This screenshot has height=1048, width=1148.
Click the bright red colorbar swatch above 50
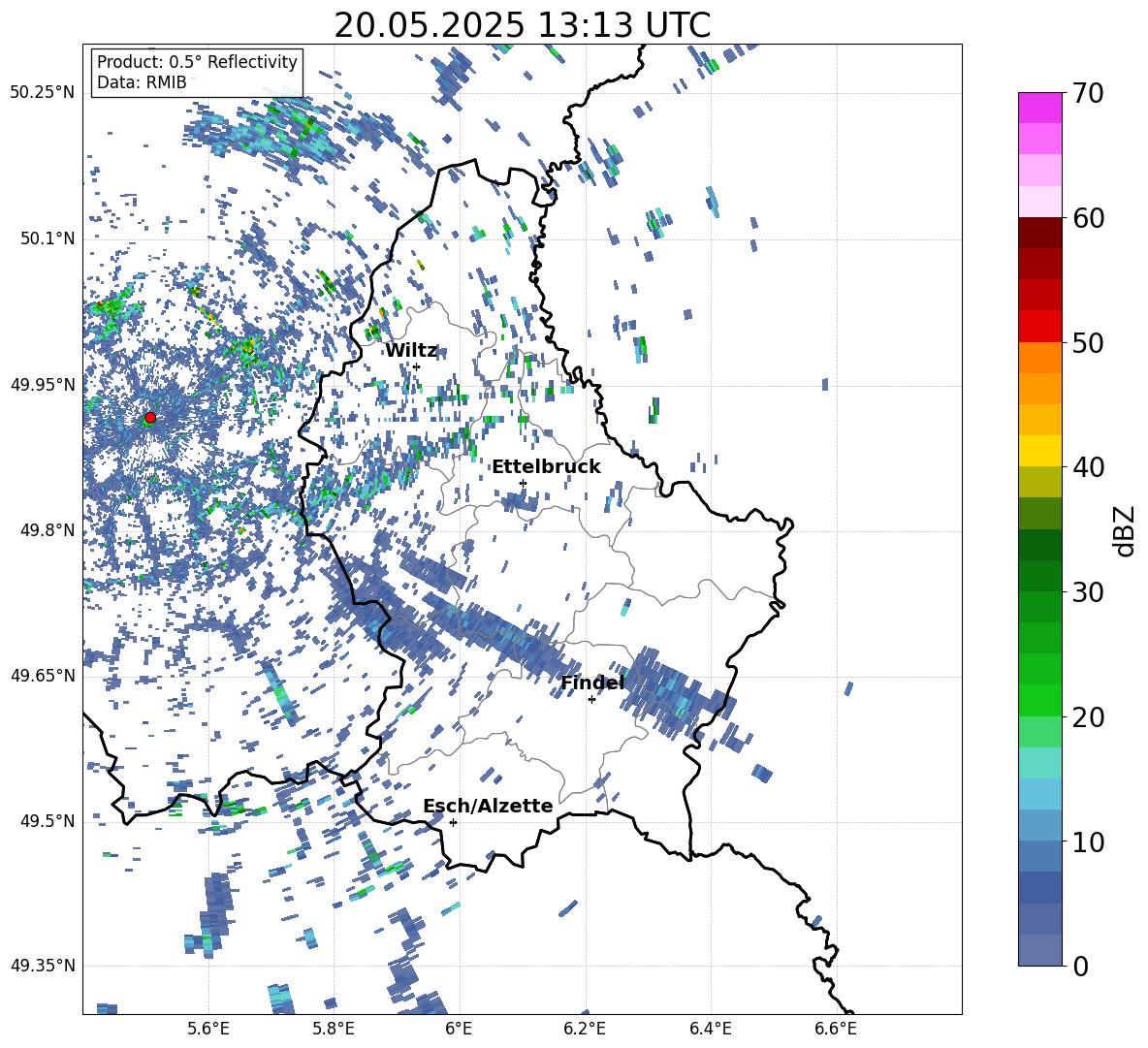tap(1039, 326)
